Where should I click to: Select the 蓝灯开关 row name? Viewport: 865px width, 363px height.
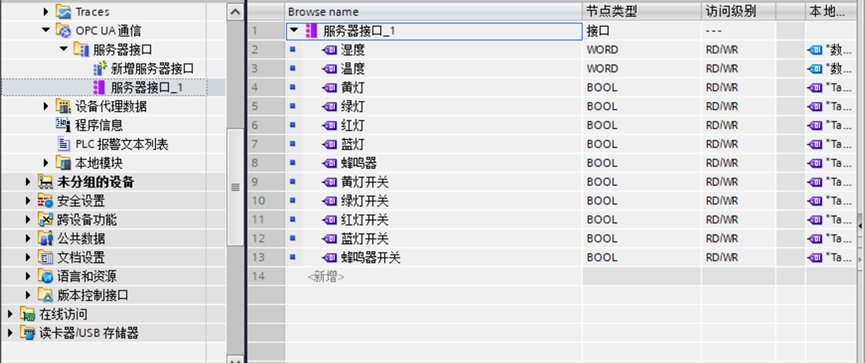pos(365,238)
